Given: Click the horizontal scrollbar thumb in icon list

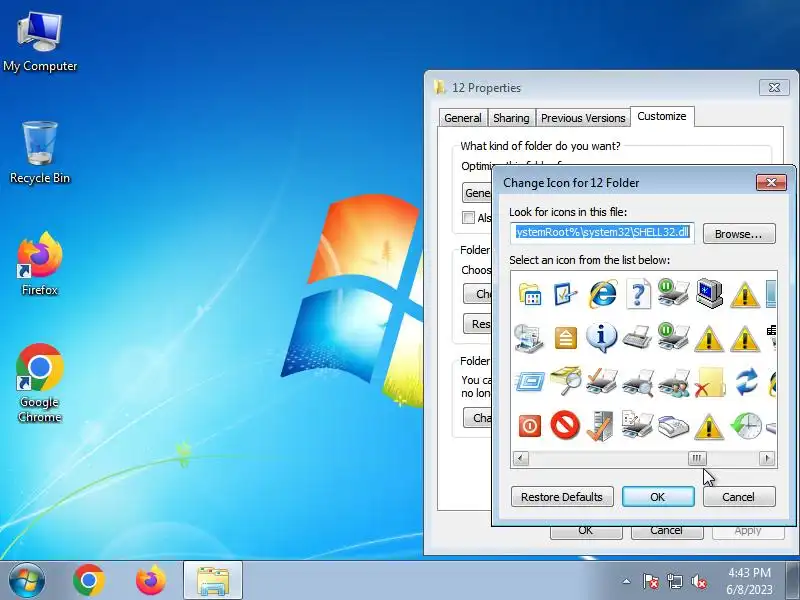Looking at the screenshot, I should pyautogui.click(x=697, y=458).
